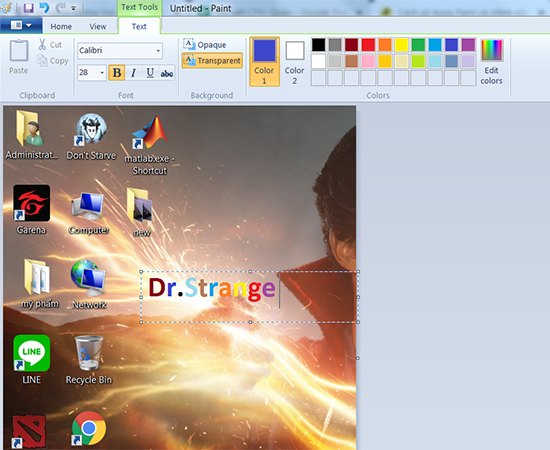Click the Redo arrow in title bar
The image size is (550, 450).
coord(60,7)
